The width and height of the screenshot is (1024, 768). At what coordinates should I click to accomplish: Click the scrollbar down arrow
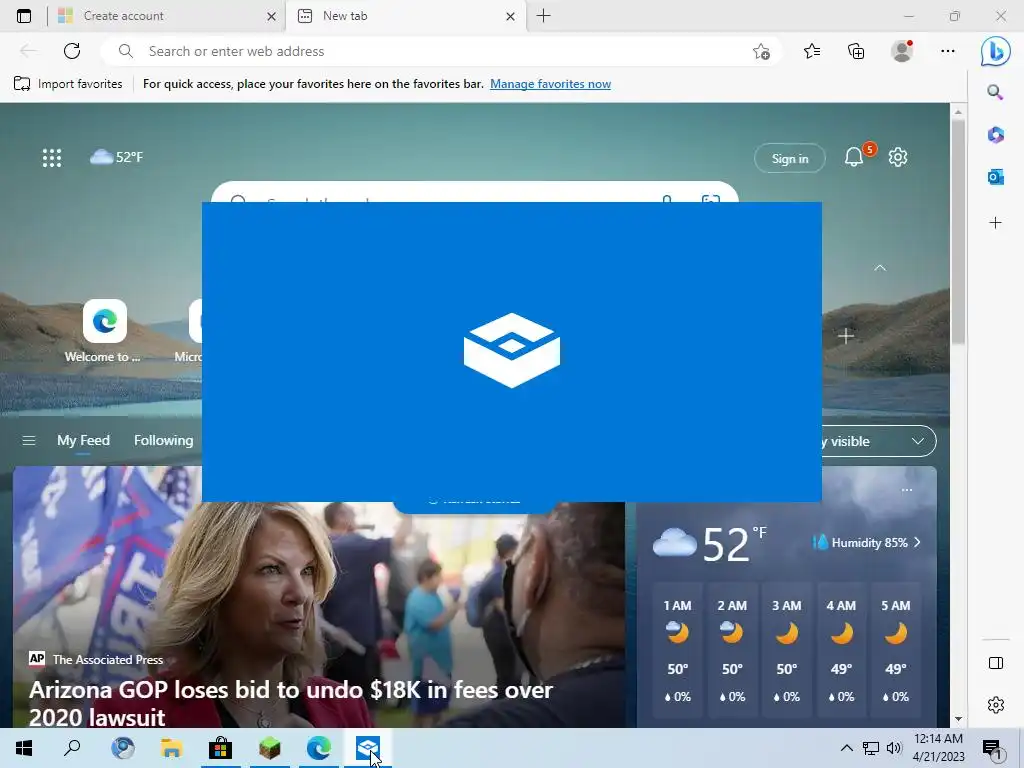tap(957, 719)
